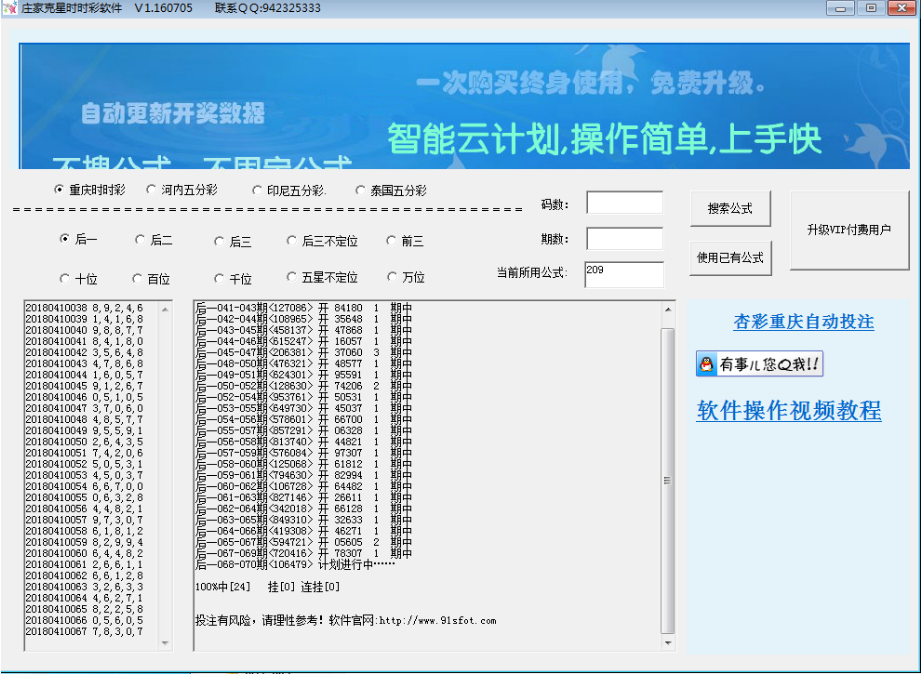Select the 印尼五分彩 option
922x674 pixels.
click(x=260, y=190)
